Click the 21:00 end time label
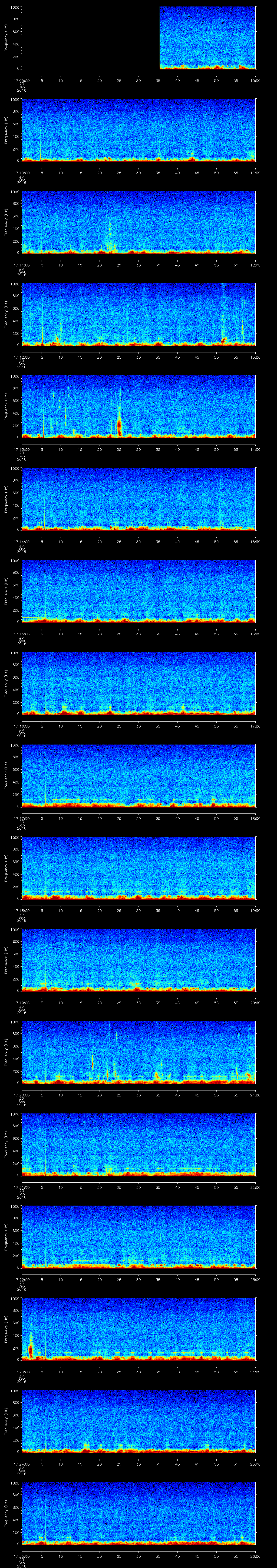The width and height of the screenshot is (277, 1568). (255, 1095)
